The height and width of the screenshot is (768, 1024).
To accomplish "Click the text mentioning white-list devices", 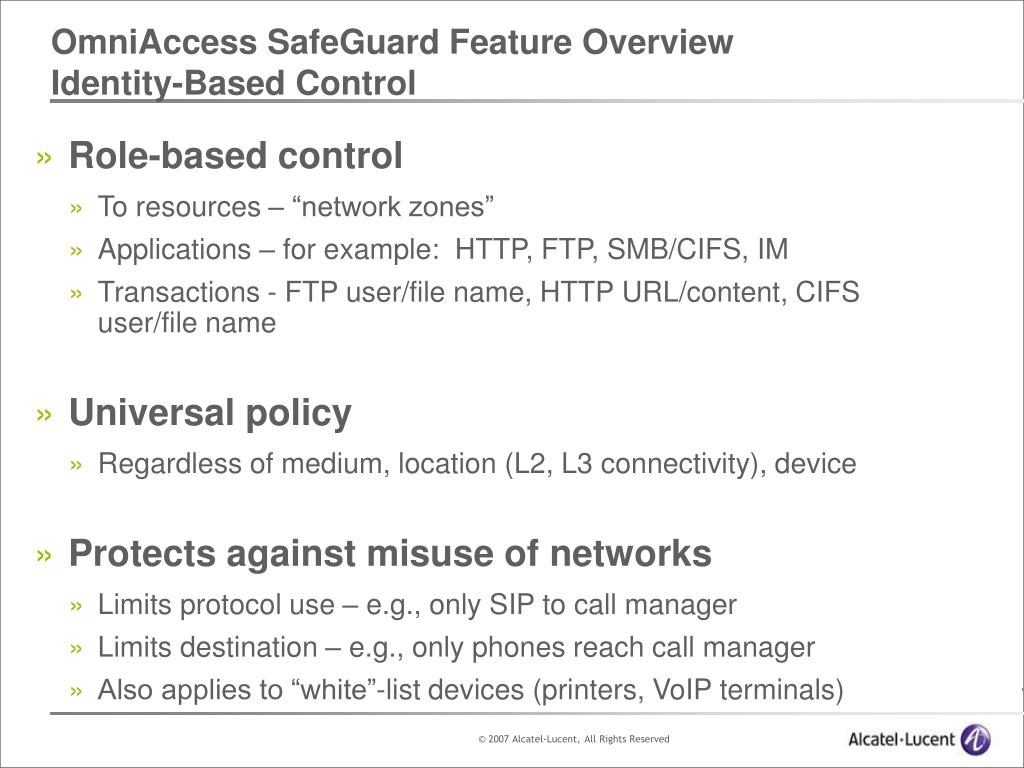I will click(470, 690).
